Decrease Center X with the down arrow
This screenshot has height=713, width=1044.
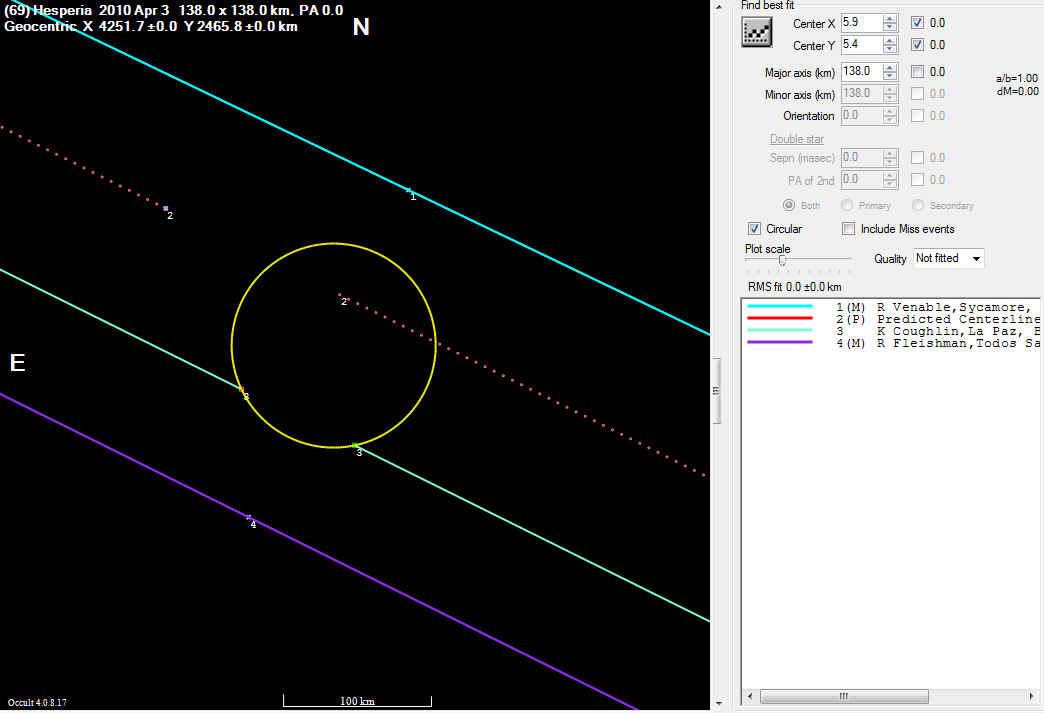tap(890, 27)
